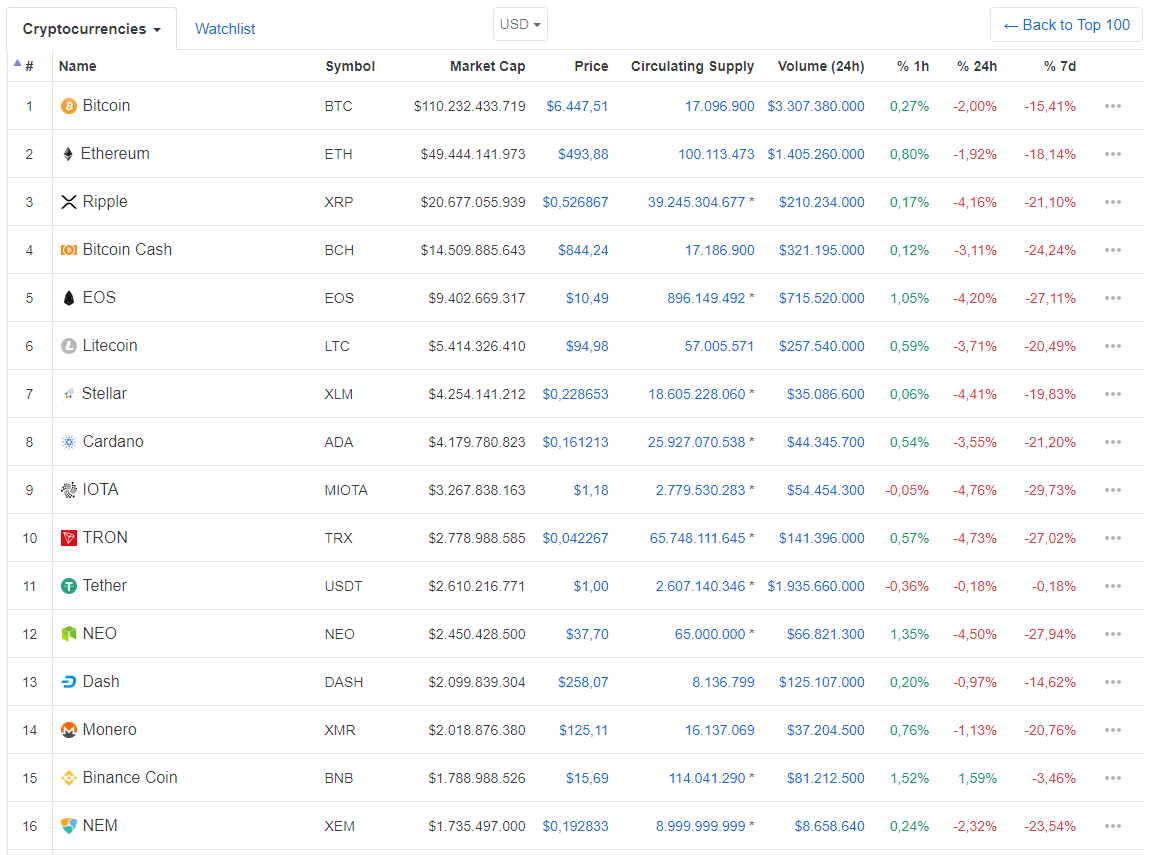This screenshot has width=1166, height=855.
Task: Open the three-dot options for Cardano
Action: click(x=1113, y=442)
